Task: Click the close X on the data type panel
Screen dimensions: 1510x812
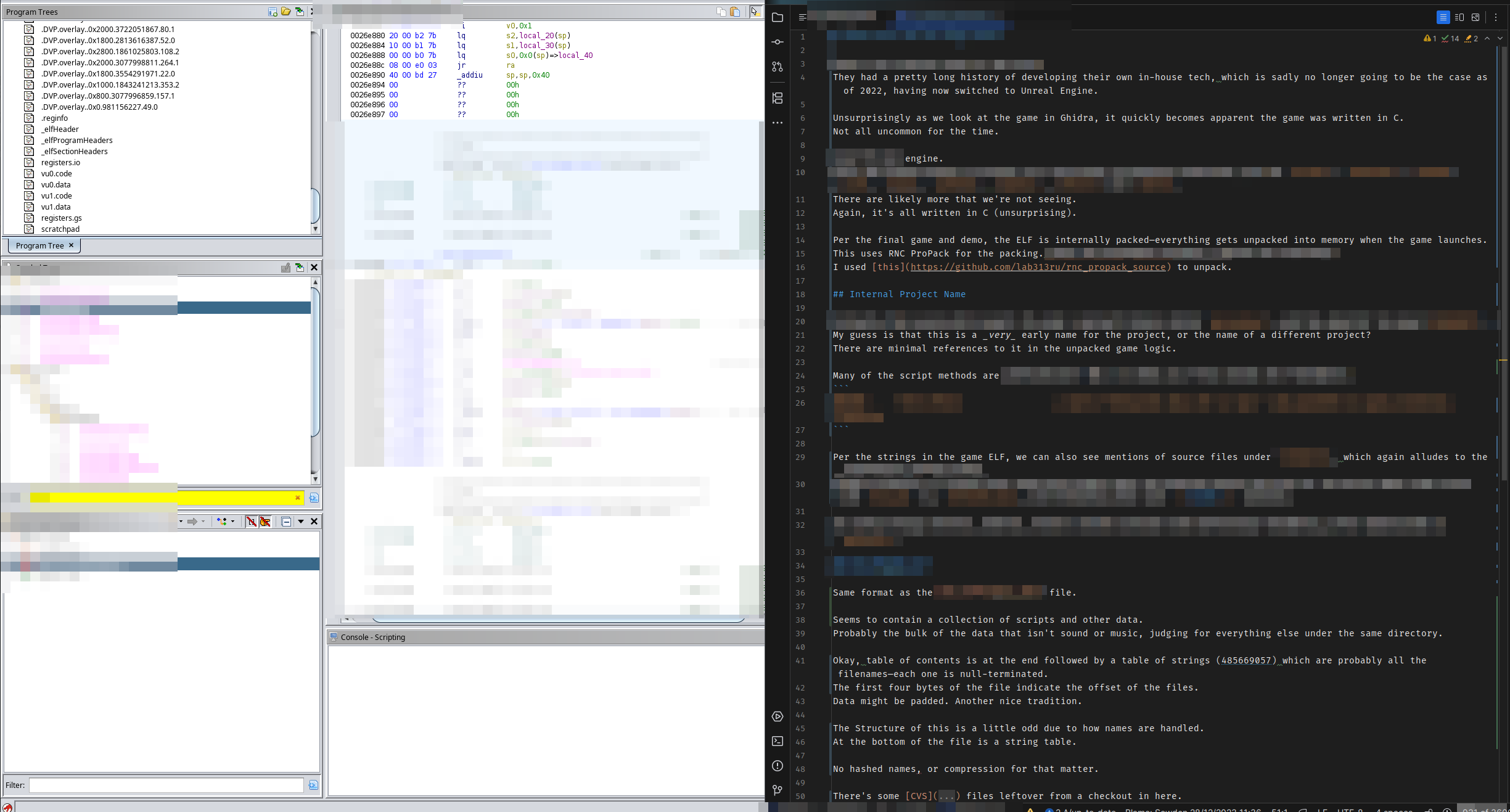Action: tap(314, 522)
